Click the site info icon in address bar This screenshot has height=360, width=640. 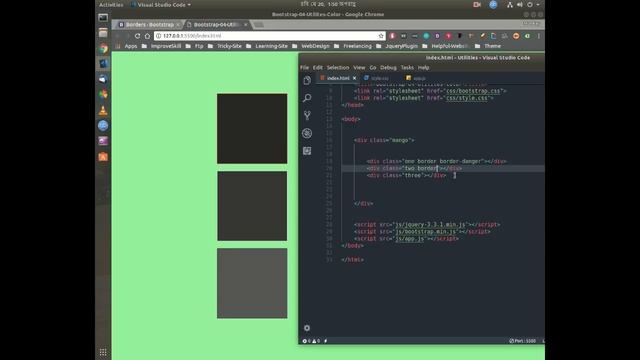159,36
